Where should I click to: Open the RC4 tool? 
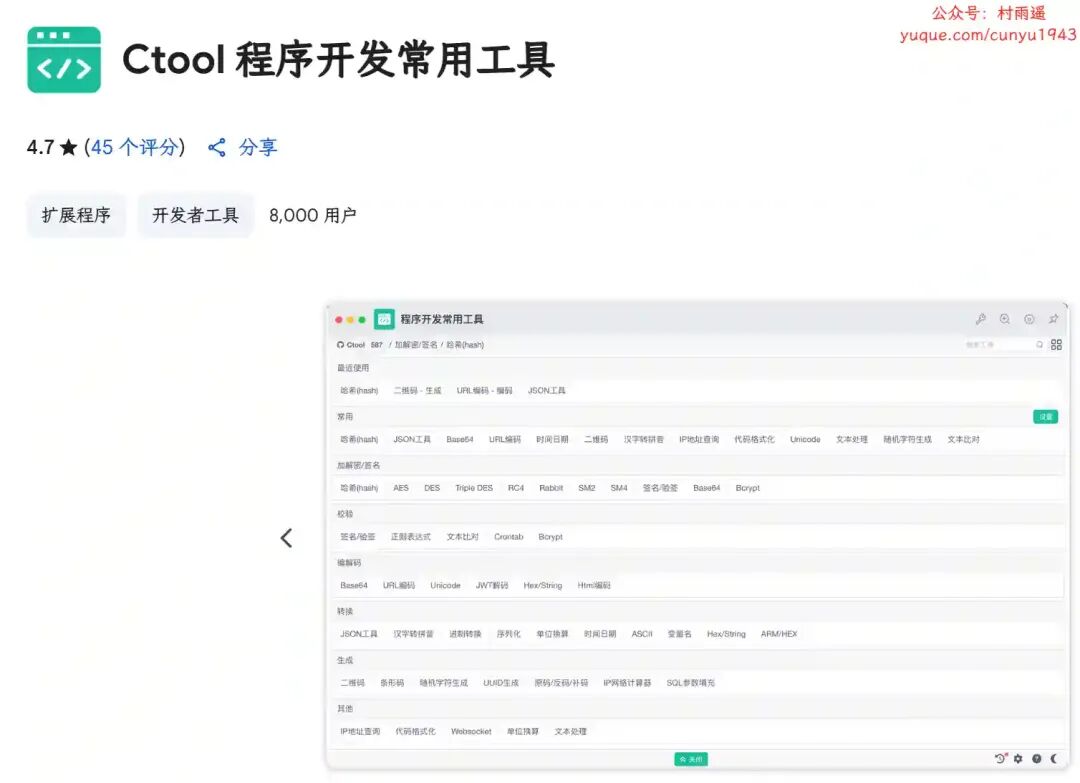(x=516, y=488)
